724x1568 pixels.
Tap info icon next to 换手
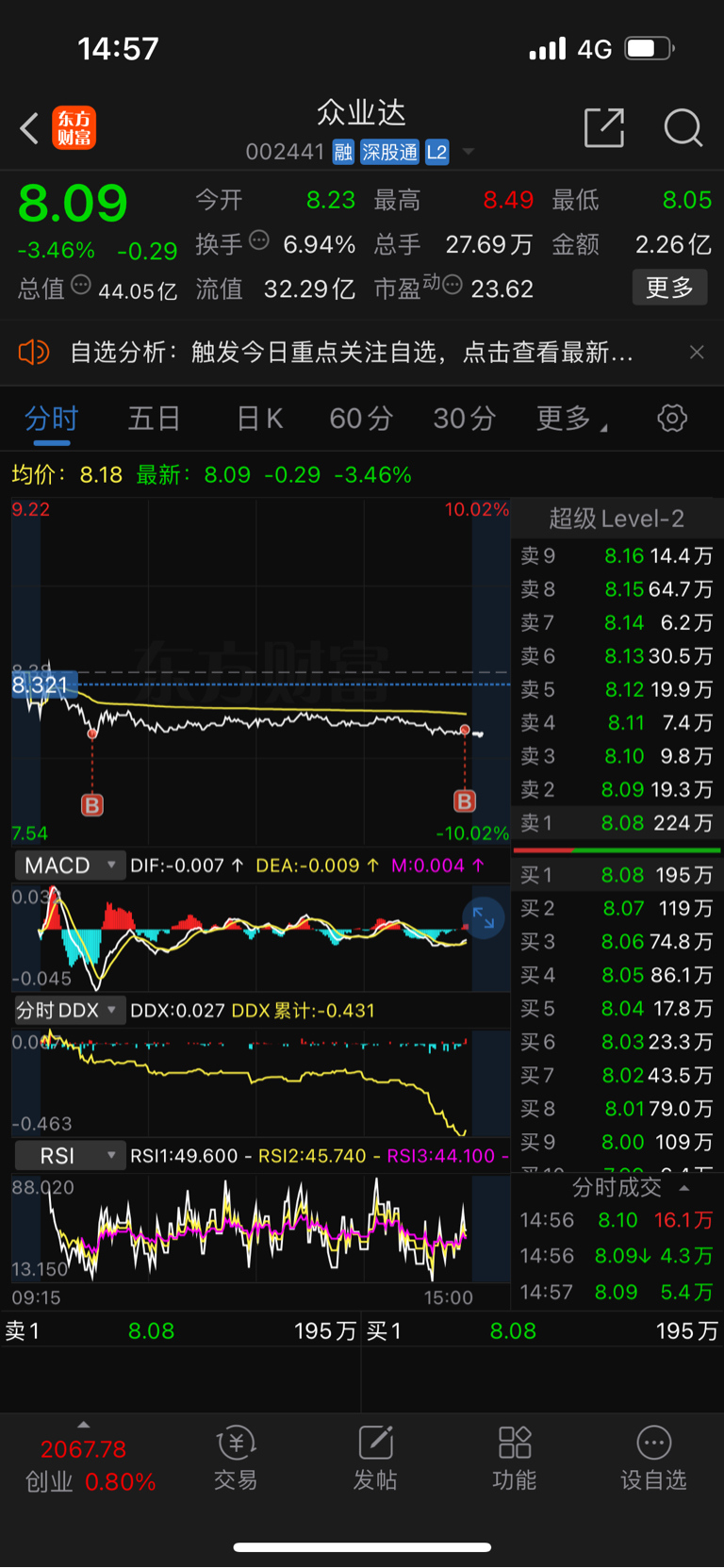coord(259,241)
